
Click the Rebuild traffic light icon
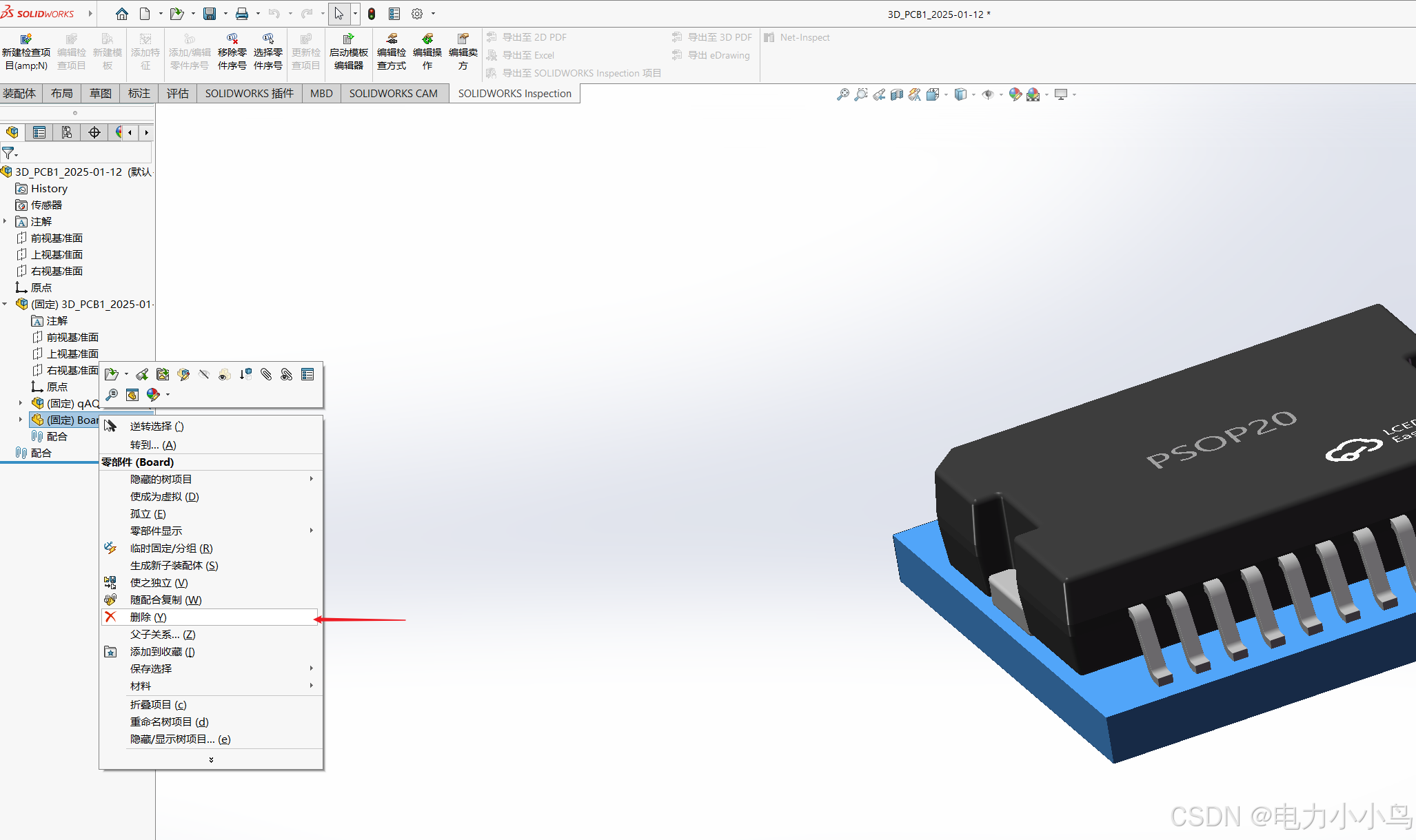point(372,14)
